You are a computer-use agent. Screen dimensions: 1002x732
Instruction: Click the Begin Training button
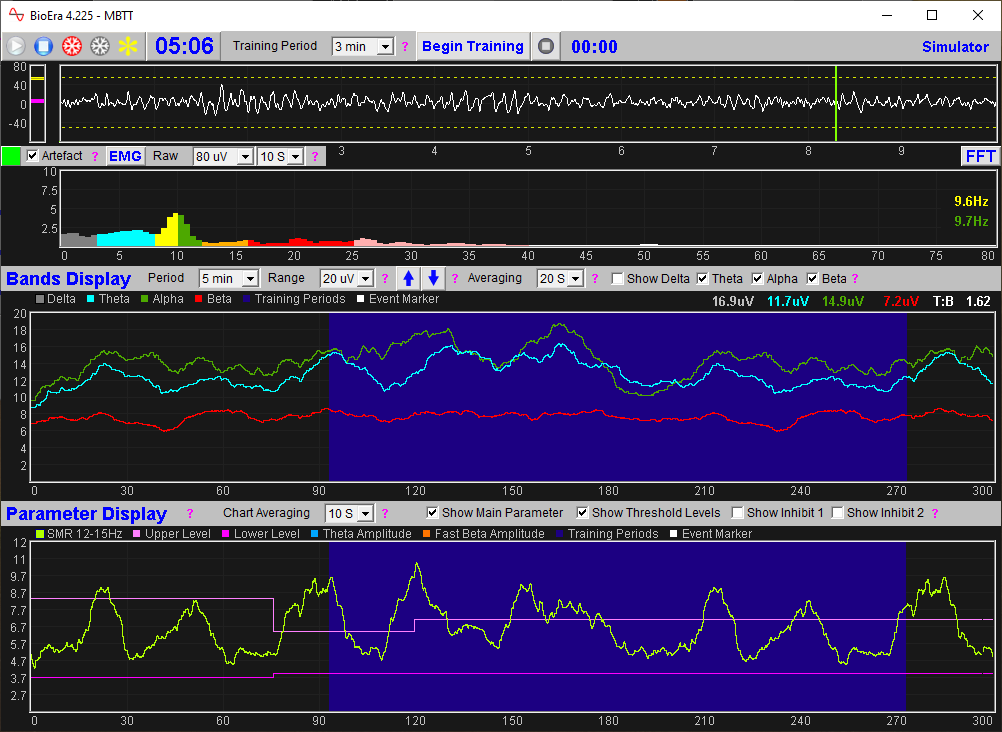pyautogui.click(x=472, y=46)
